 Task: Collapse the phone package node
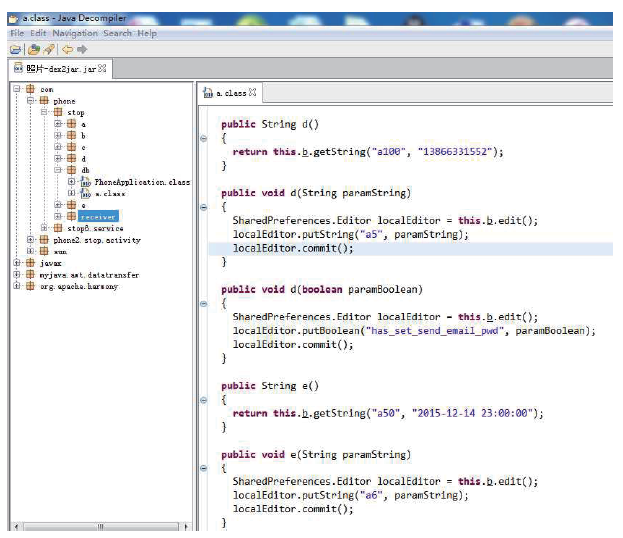coord(31,101)
